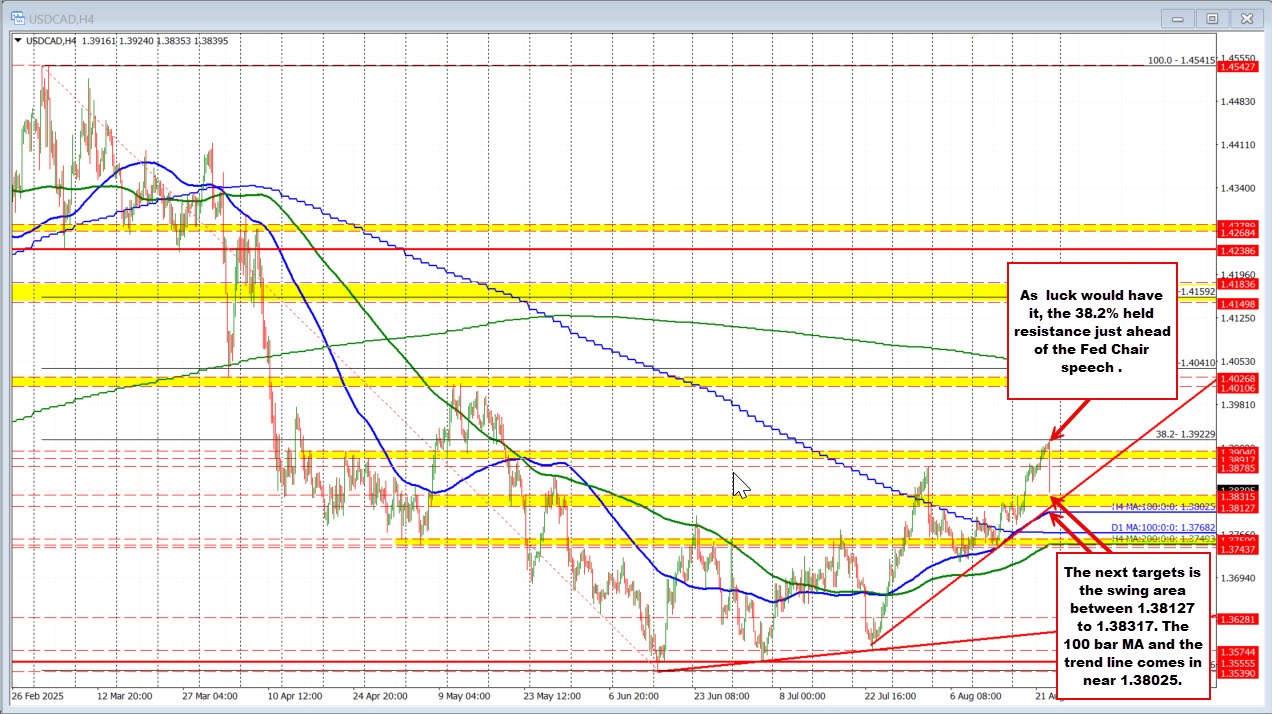The image size is (1272, 714).
Task: Expand the triangle beside USDCAD,H4 label
Action: click(15, 41)
